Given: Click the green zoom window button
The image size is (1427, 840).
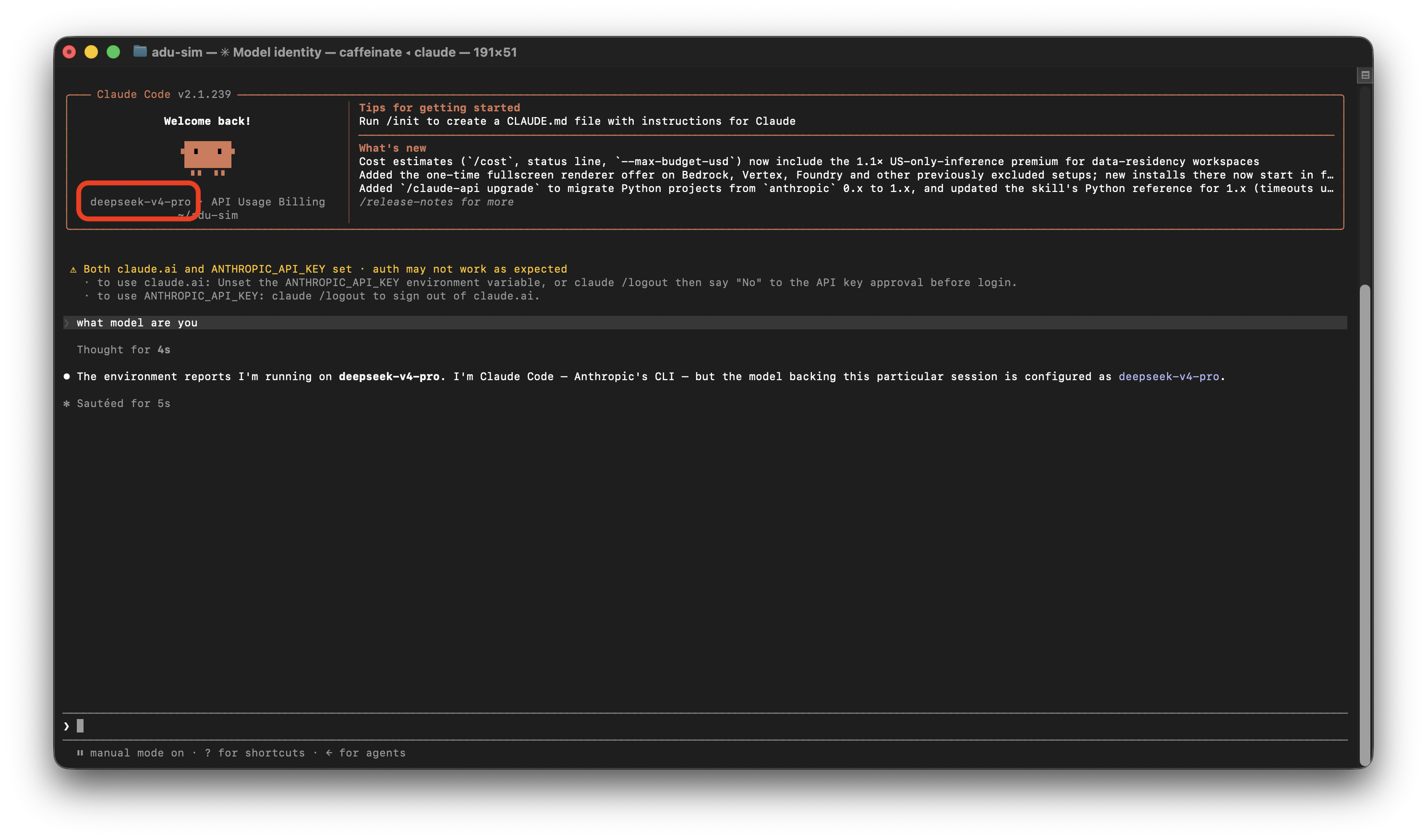Looking at the screenshot, I should [x=113, y=52].
